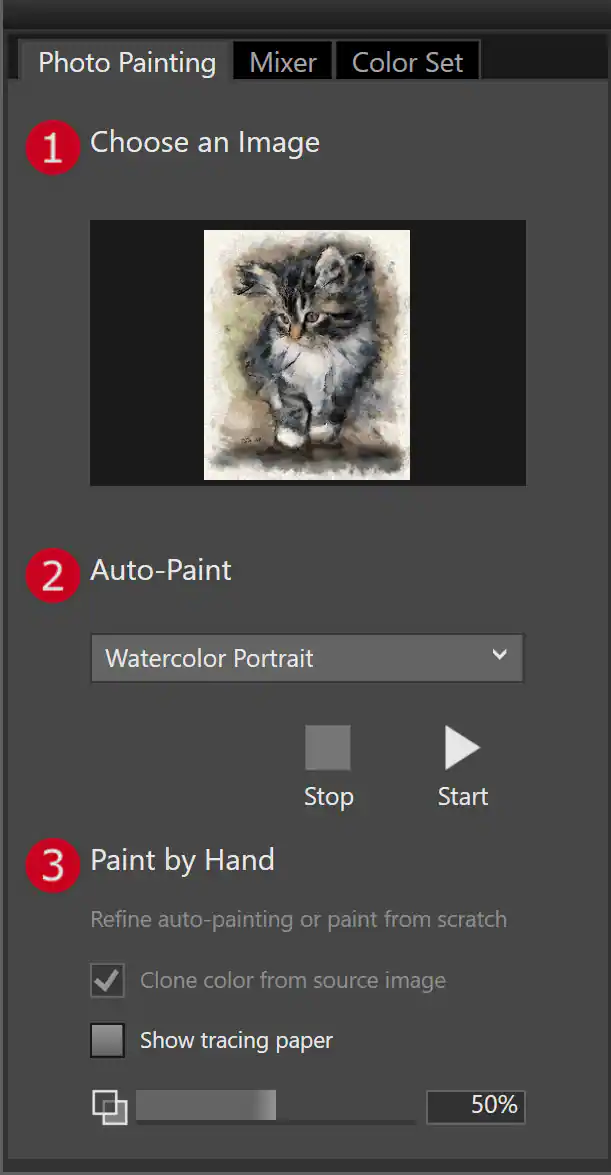This screenshot has width=611, height=1175.
Task: Click the 50% opacity value field
Action: point(475,1106)
